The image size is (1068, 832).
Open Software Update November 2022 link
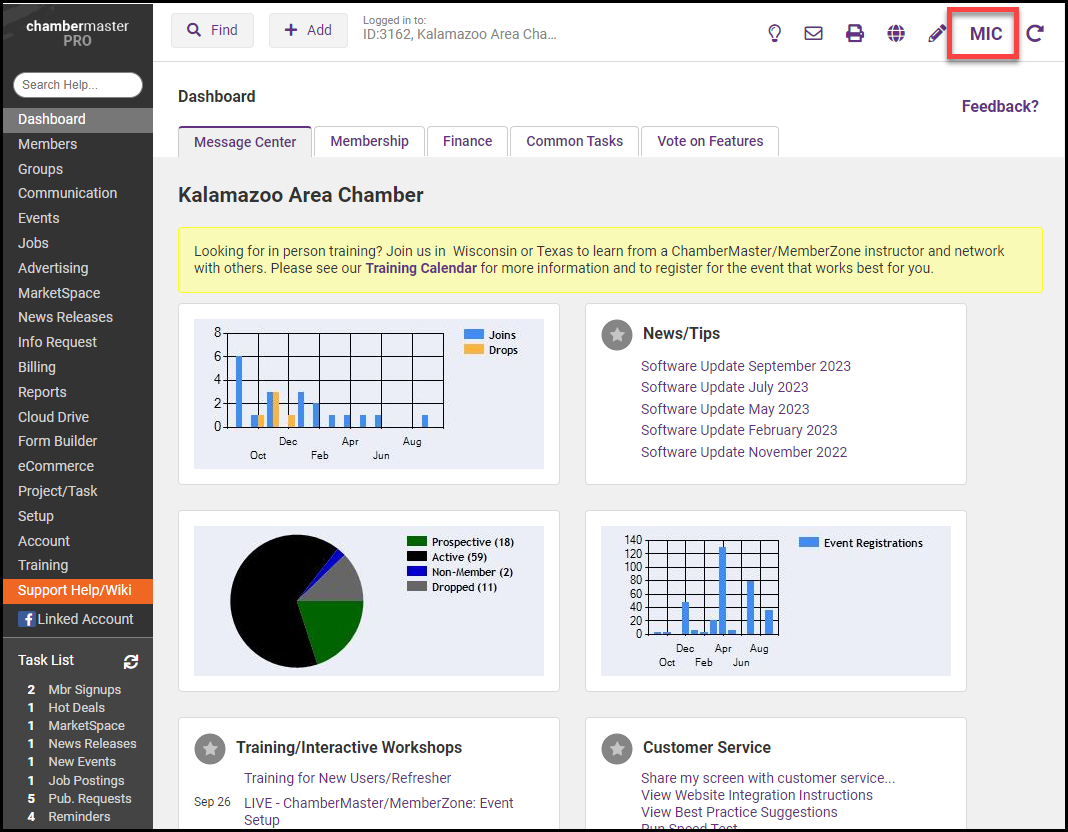(x=744, y=452)
